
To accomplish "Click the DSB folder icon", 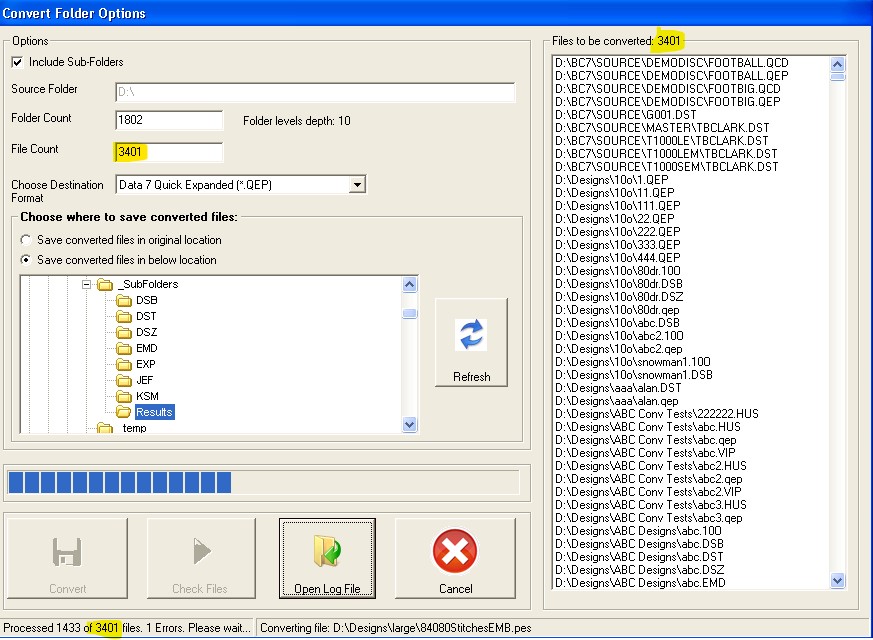I will tap(124, 301).
